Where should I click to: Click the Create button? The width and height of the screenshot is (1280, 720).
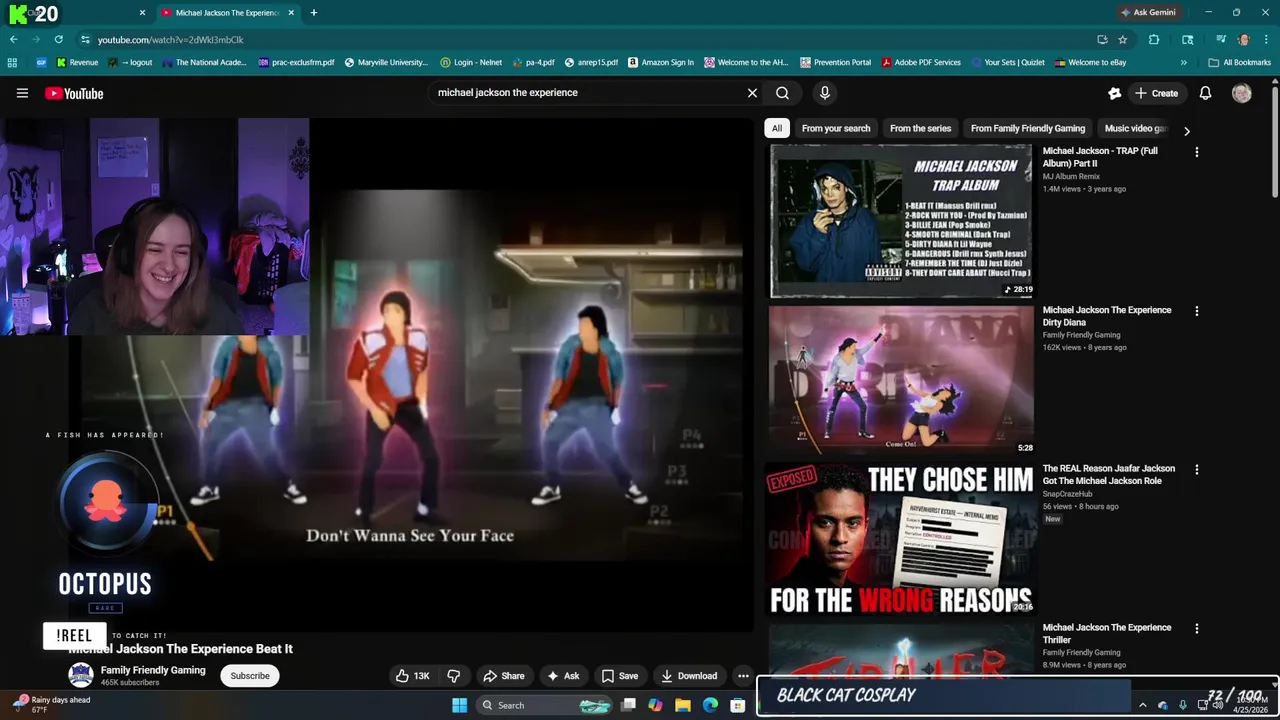1156,93
